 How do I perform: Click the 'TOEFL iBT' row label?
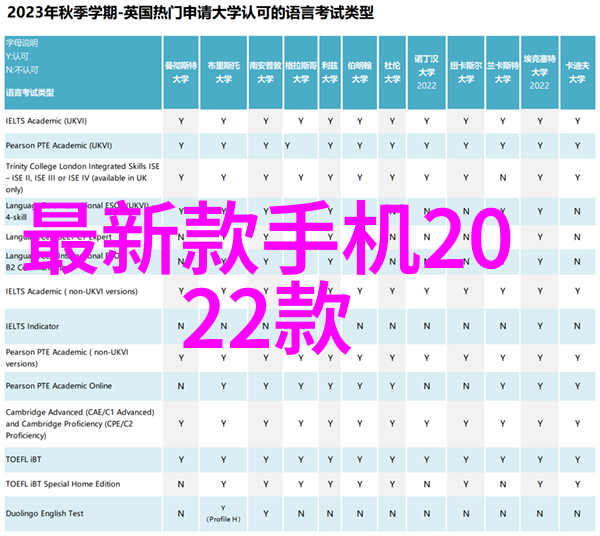[23, 459]
